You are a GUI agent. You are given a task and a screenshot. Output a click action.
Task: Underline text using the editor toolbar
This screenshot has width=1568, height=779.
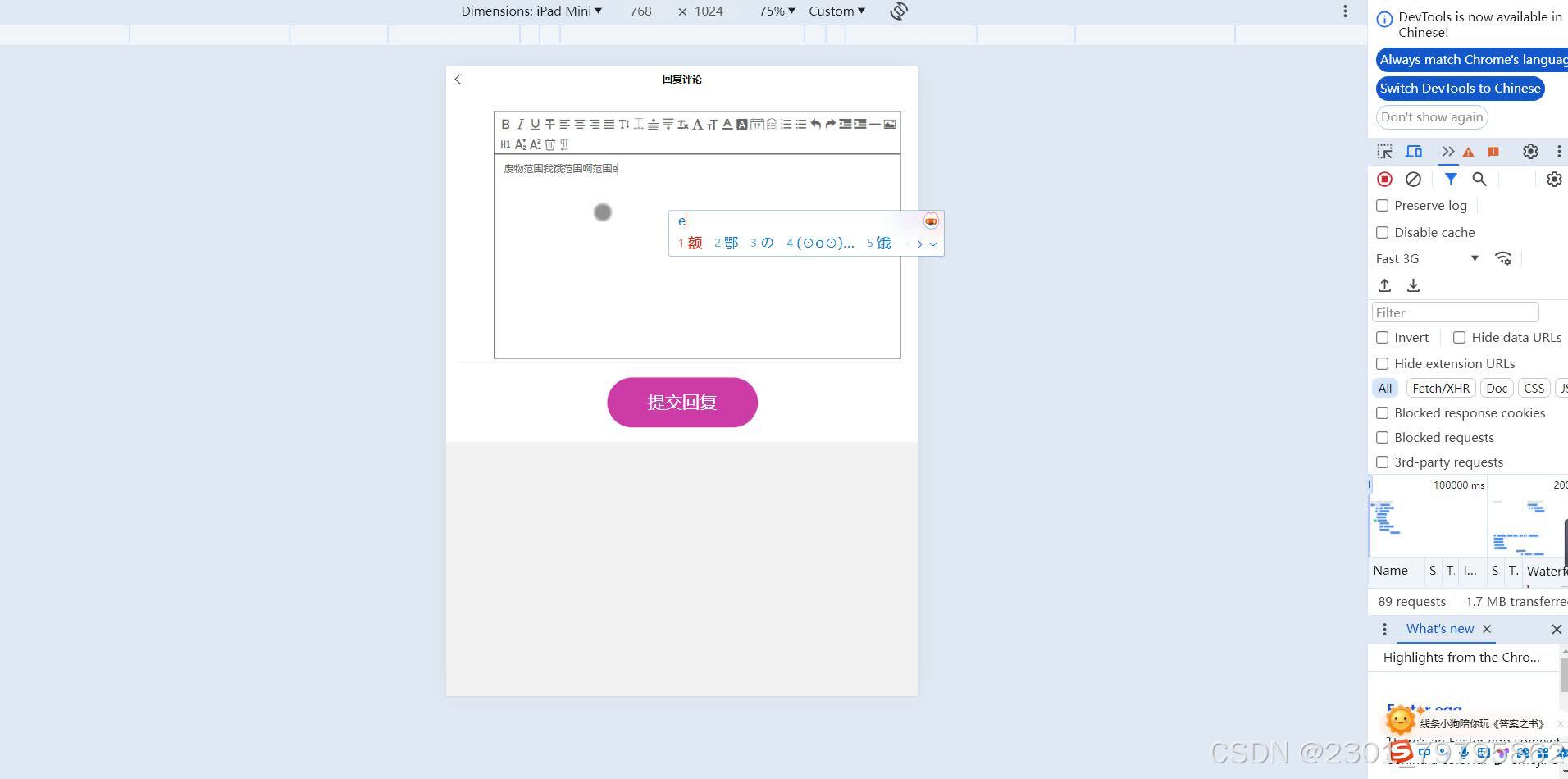tap(535, 125)
